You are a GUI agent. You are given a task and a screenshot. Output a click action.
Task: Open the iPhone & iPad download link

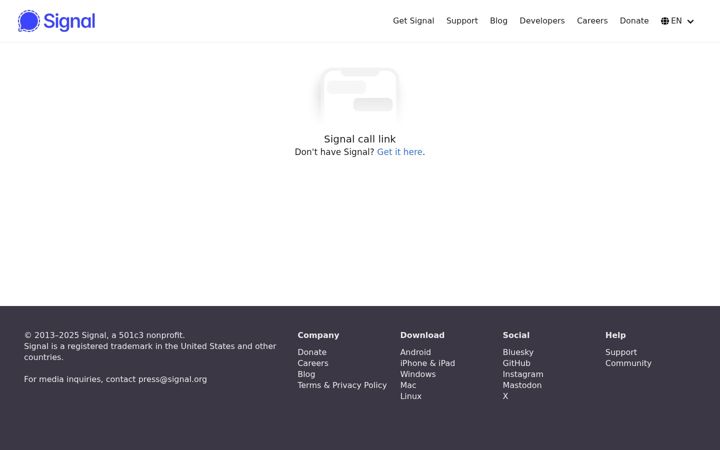click(428, 363)
